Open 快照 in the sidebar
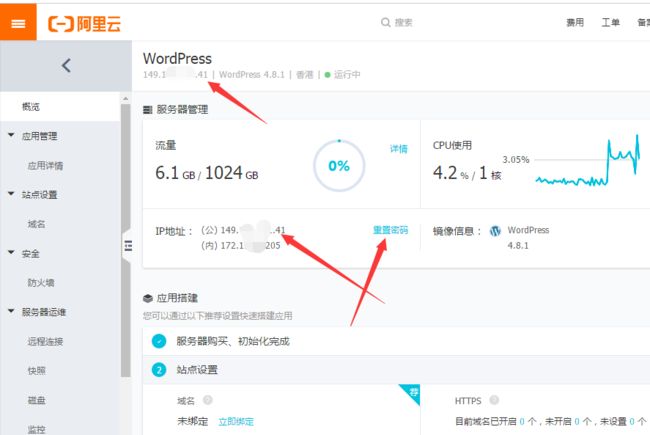This screenshot has width=650, height=435. coord(36,371)
